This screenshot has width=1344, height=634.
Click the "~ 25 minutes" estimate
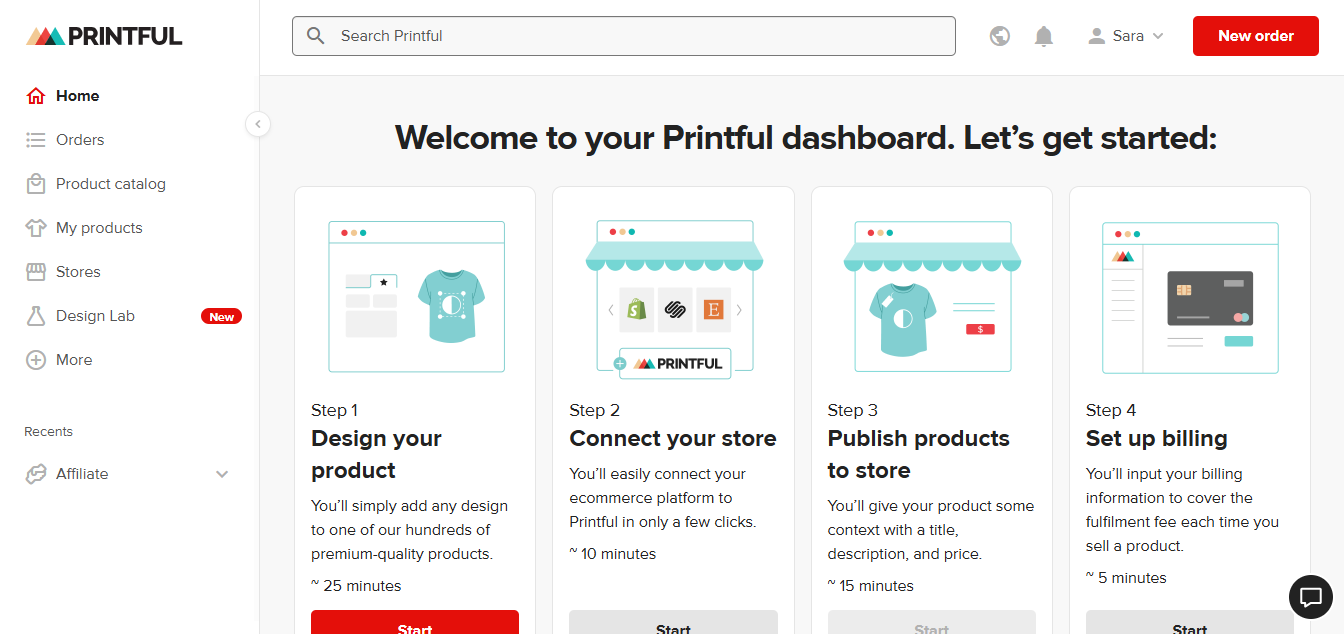pos(356,586)
